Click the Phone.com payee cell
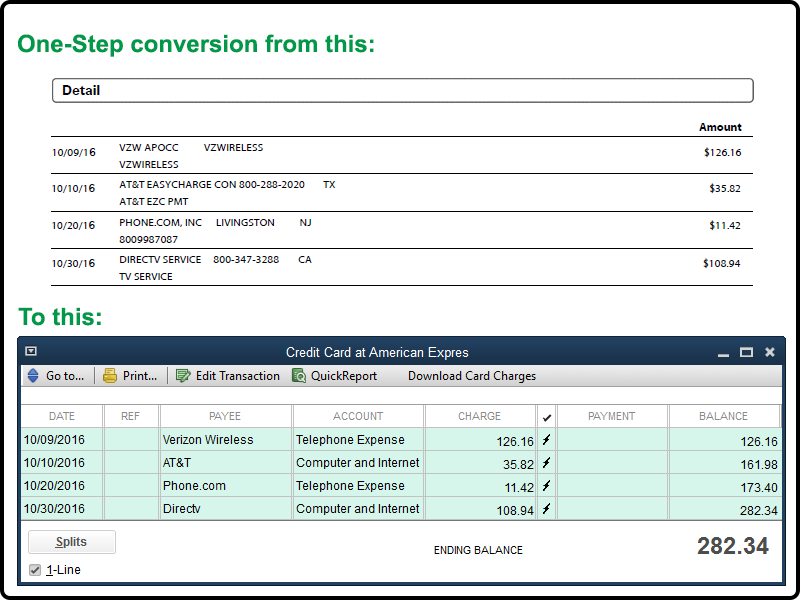This screenshot has width=800, height=600. [226, 486]
